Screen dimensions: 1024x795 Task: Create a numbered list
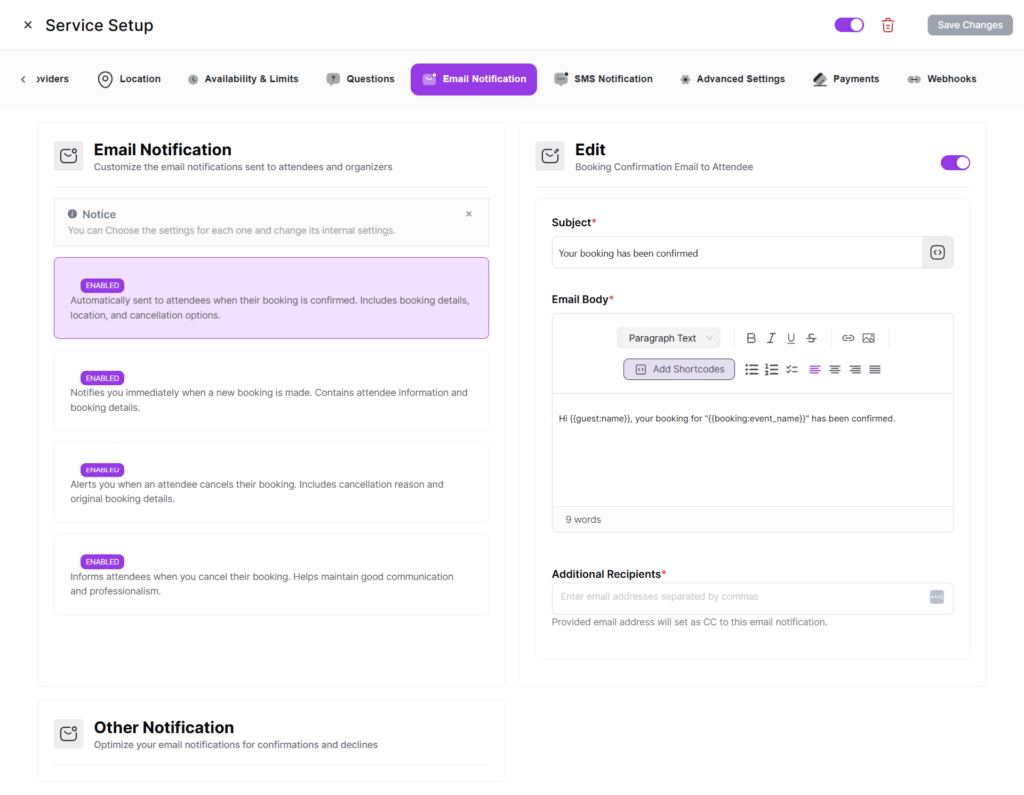771,369
